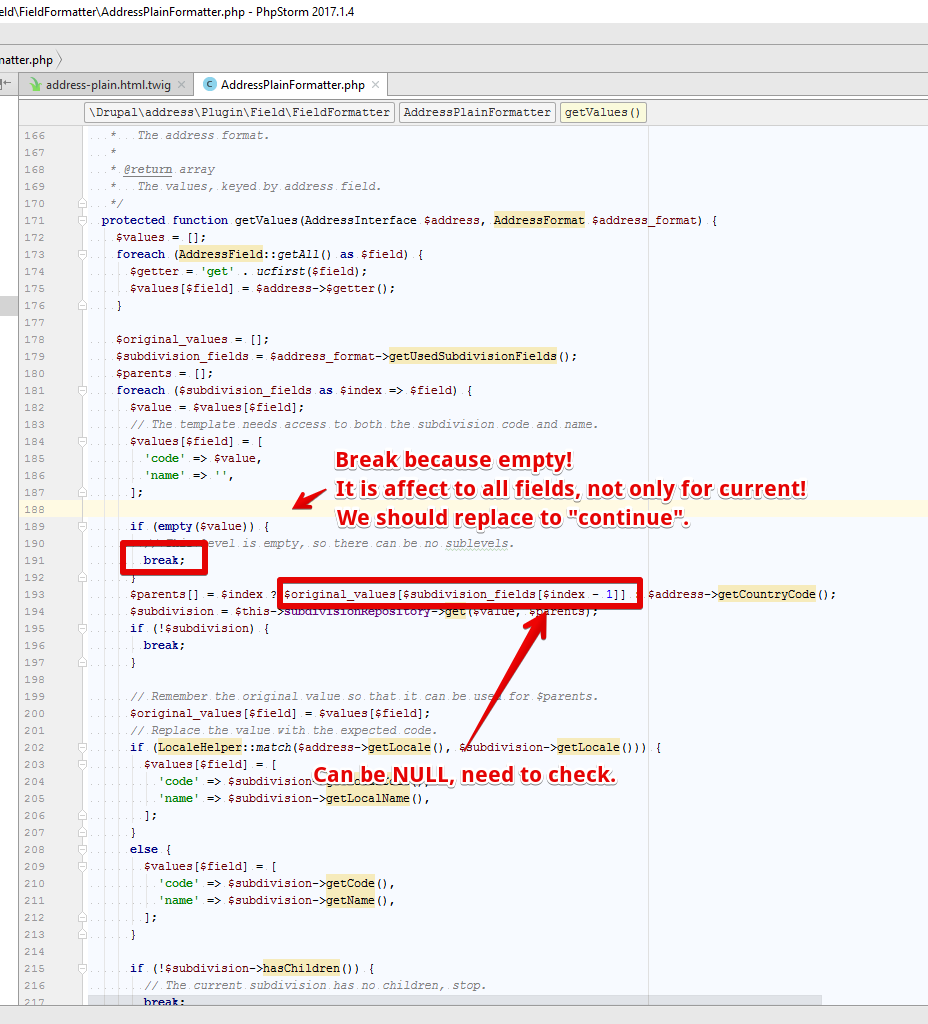
Task: Click the getUsedSubdivisionFields method call
Action: (x=472, y=357)
